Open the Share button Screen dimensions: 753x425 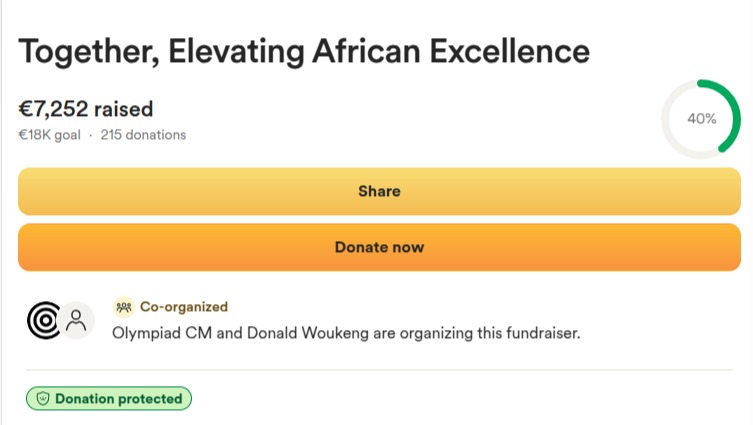tap(379, 191)
